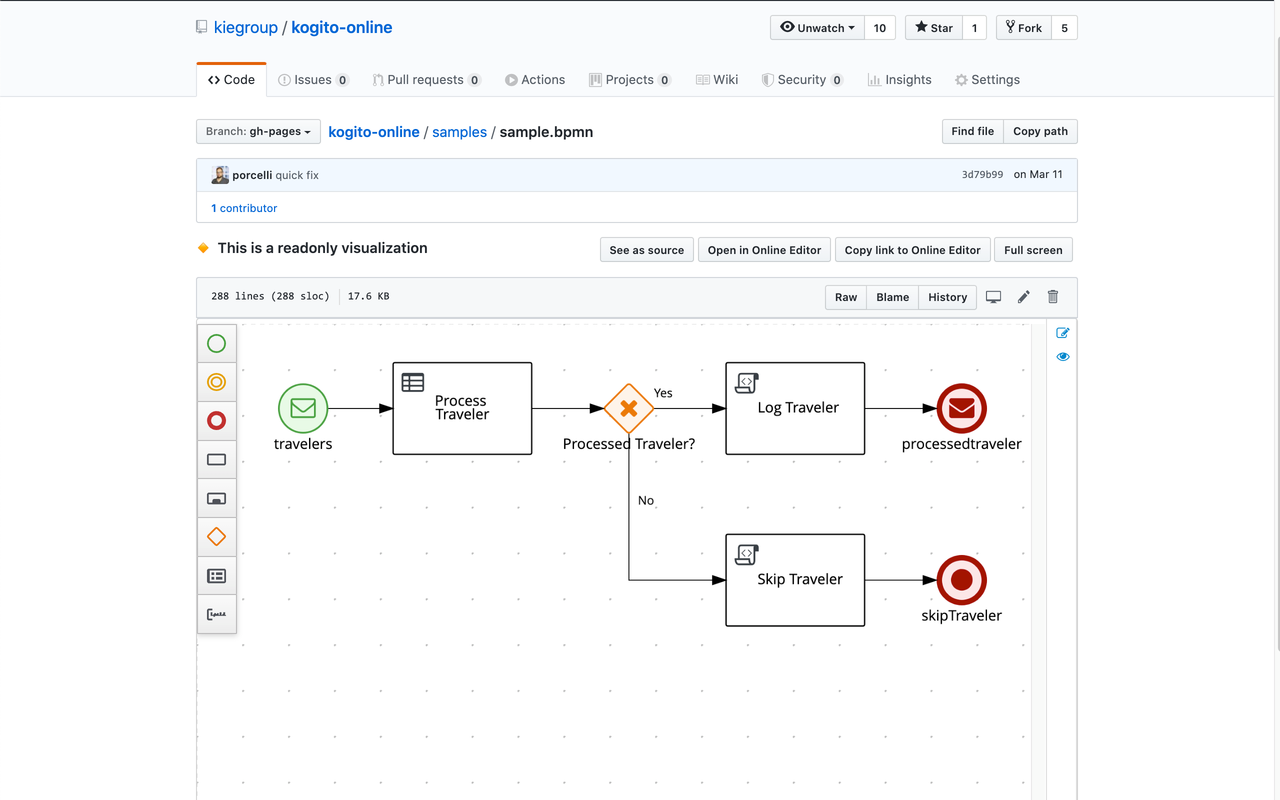Open the stargazers count 1
1280x800 pixels.
tap(975, 28)
